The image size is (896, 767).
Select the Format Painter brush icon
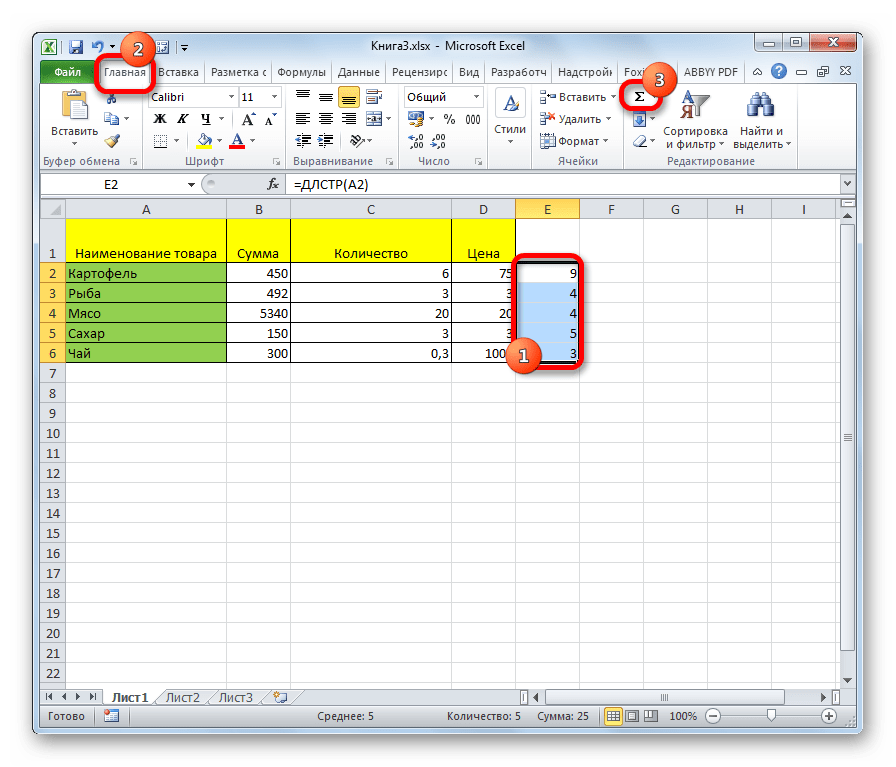coord(112,140)
